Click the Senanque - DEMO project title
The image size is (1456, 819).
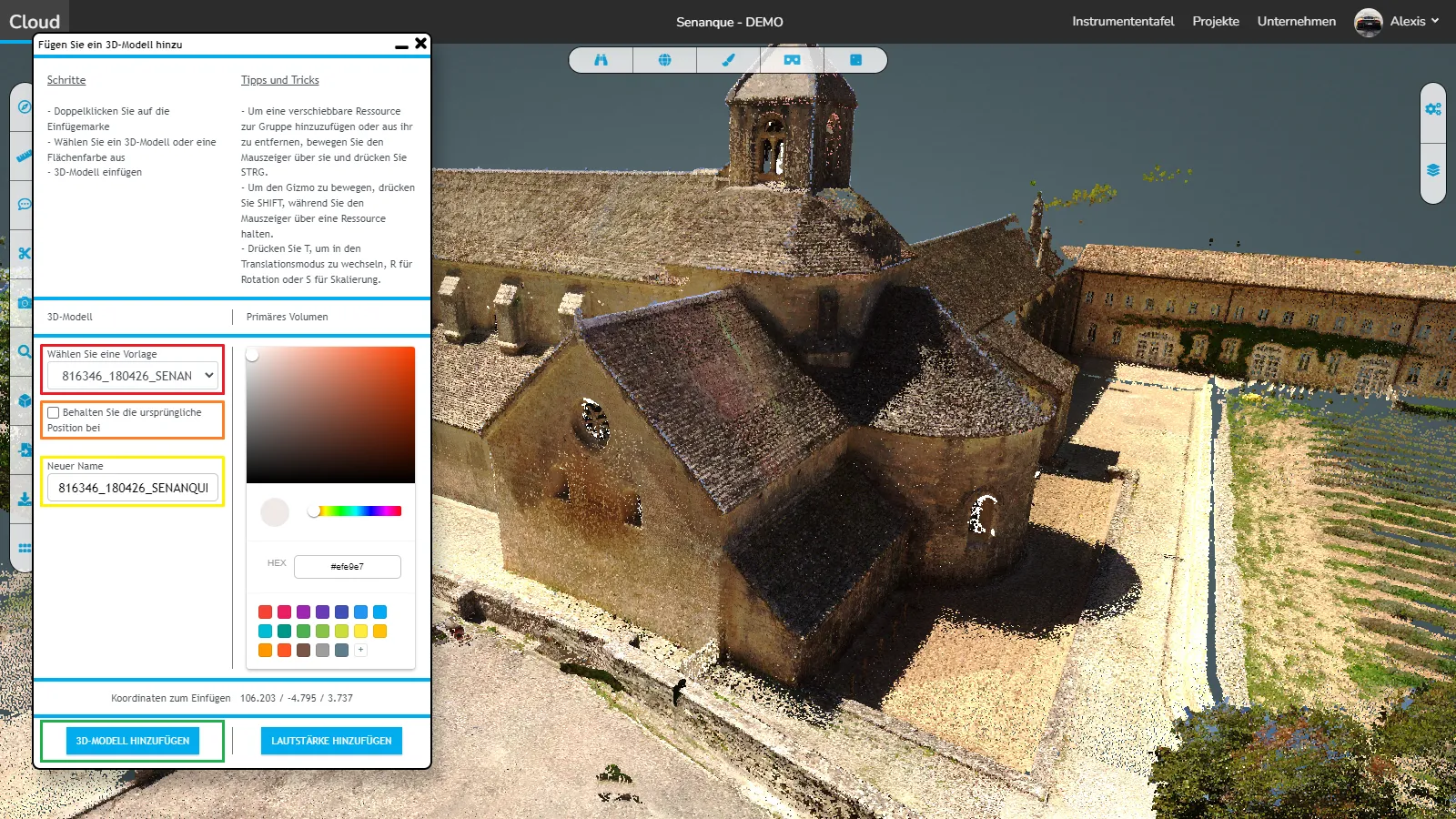729,22
